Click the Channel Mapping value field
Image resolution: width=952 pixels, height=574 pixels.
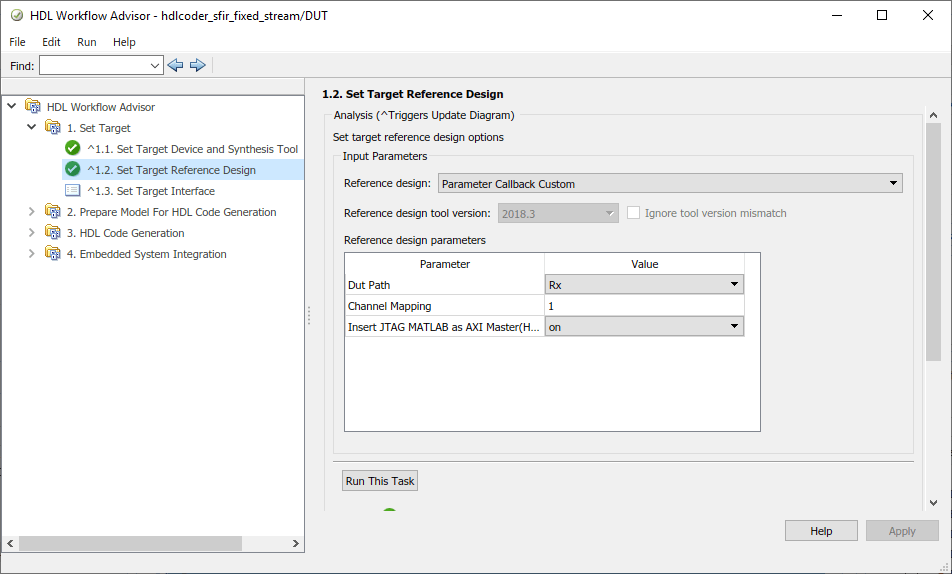click(x=644, y=306)
